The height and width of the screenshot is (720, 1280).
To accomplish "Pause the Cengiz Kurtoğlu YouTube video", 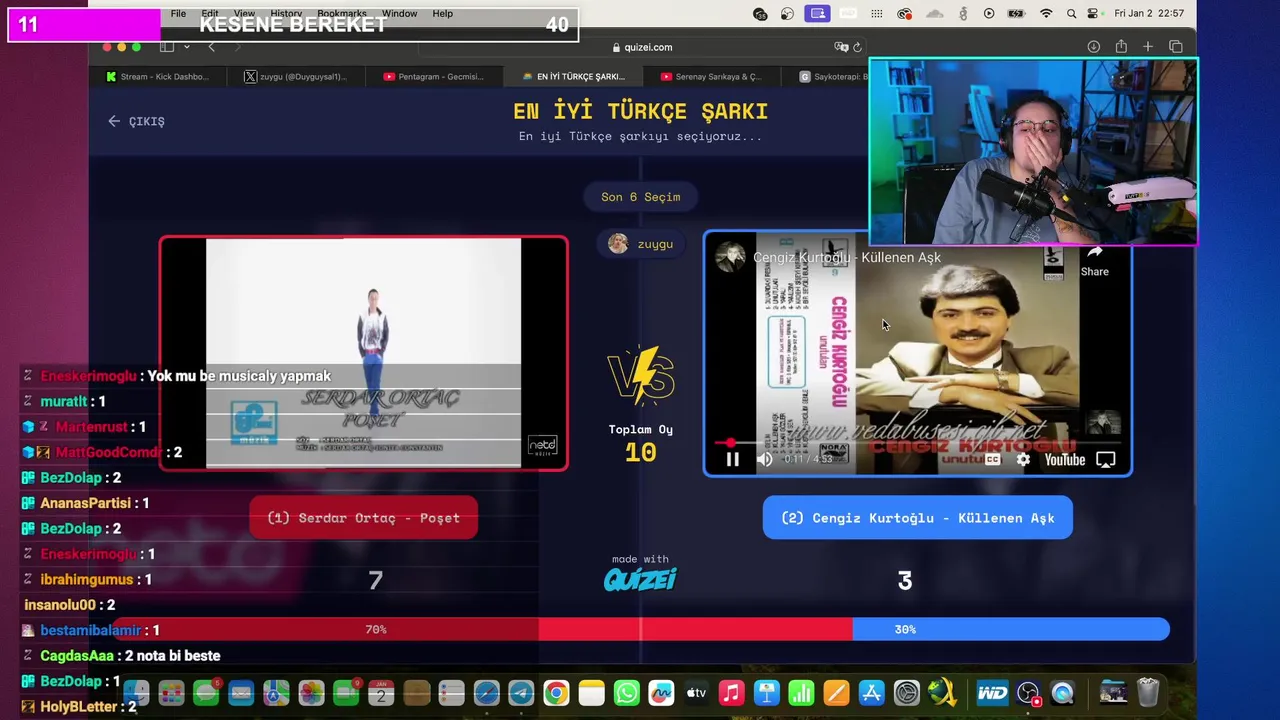I will (732, 459).
